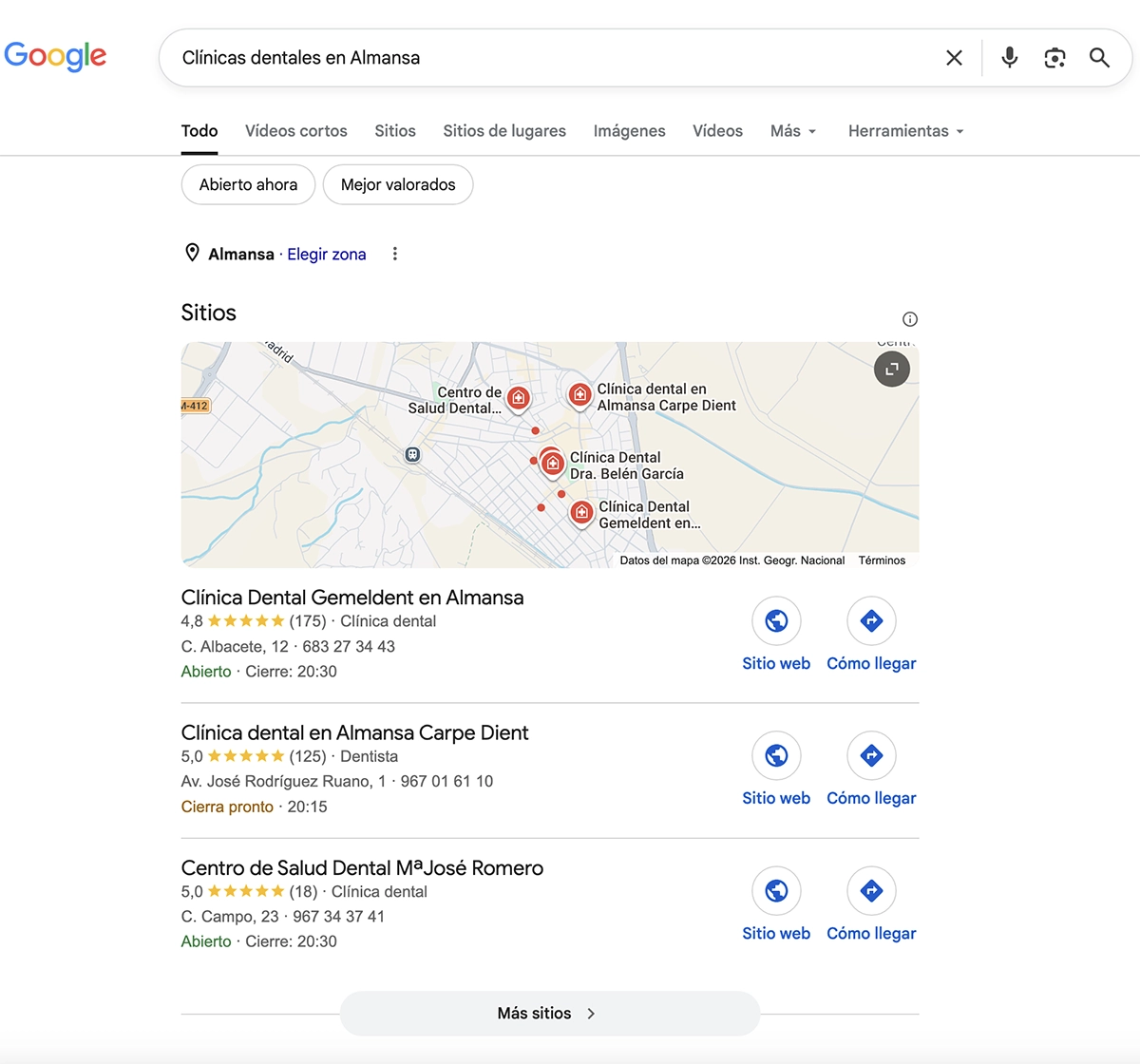Click Carpe Dient Cómo llegar label
1140x1064 pixels.
click(x=871, y=798)
